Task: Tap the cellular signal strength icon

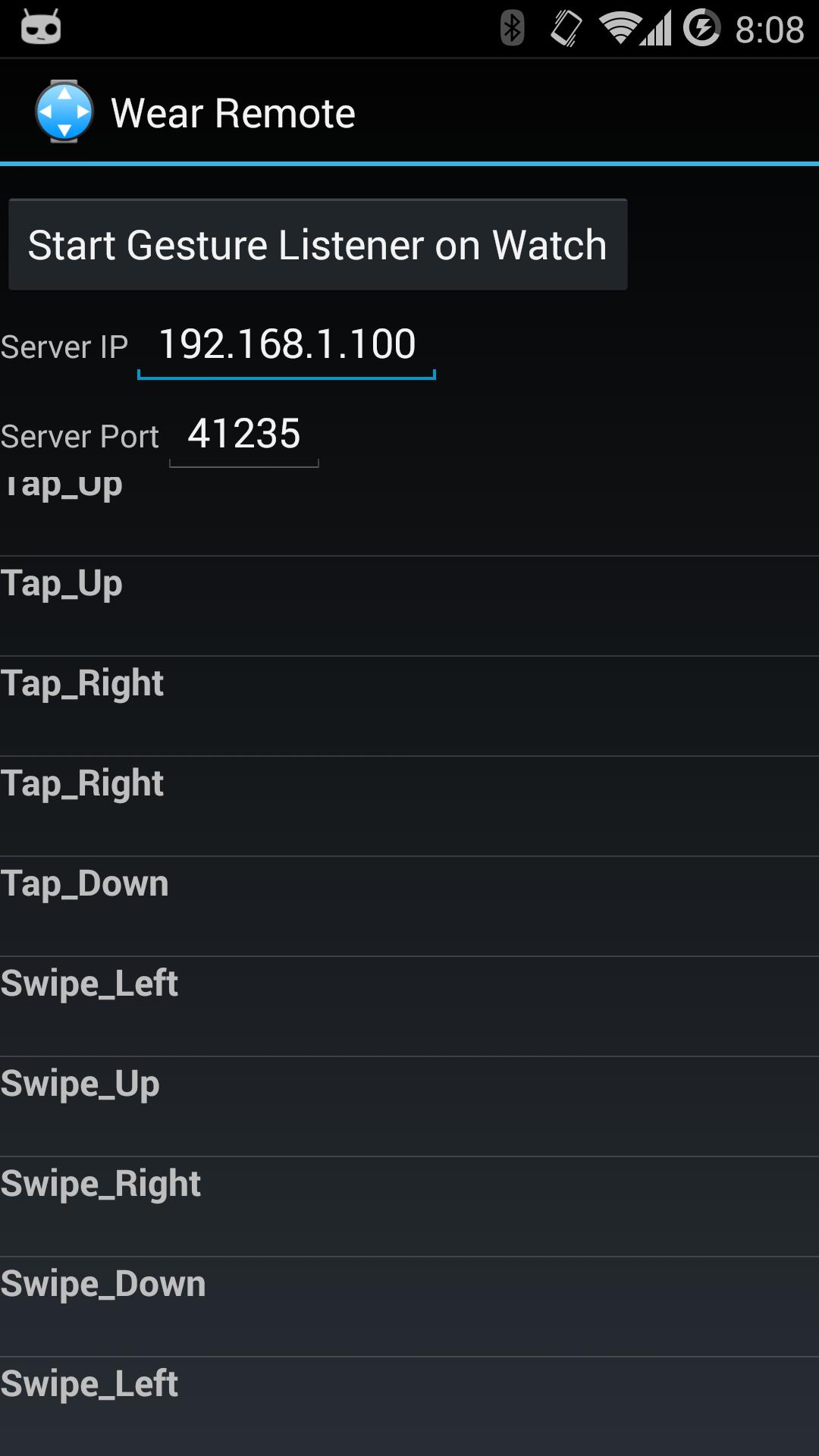Action: click(655, 29)
